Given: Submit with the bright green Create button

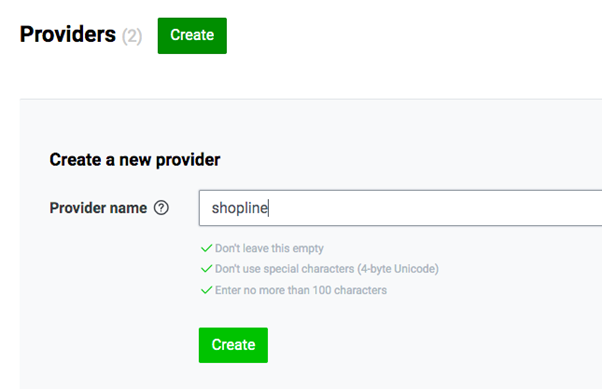Looking at the screenshot, I should [233, 345].
